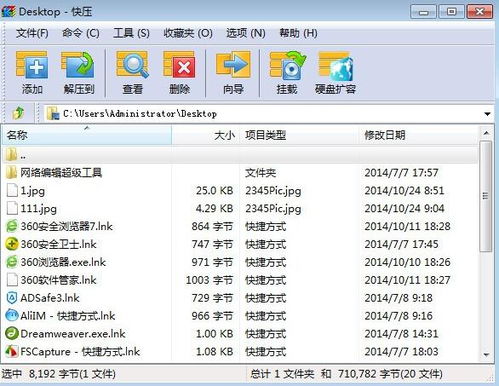Select the 360安全卫士.lnk file name
The width and height of the screenshot is (499, 386).
(58, 244)
